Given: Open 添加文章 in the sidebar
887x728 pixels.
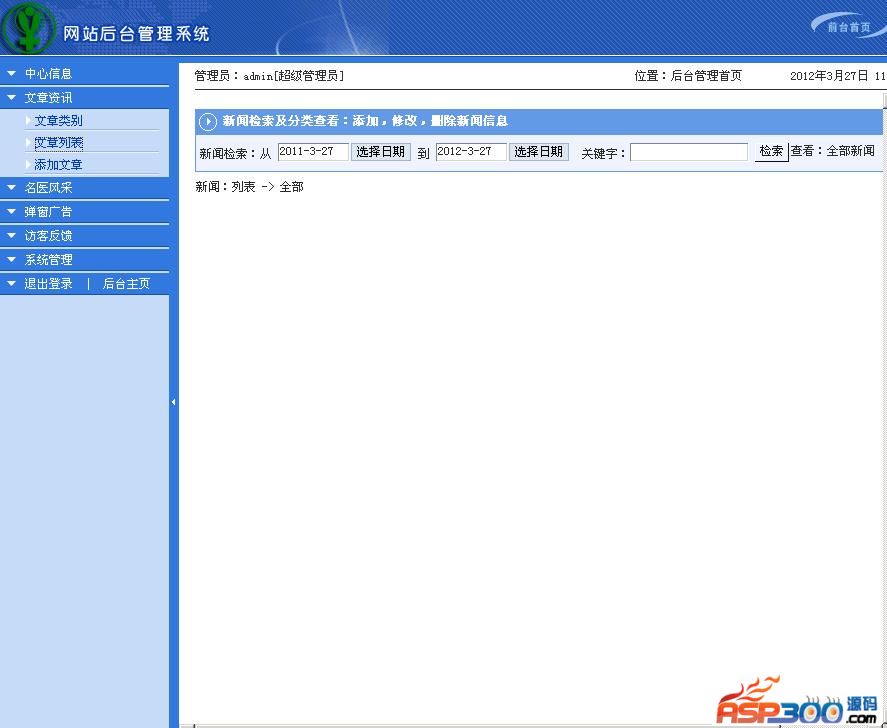Looking at the screenshot, I should point(58,165).
